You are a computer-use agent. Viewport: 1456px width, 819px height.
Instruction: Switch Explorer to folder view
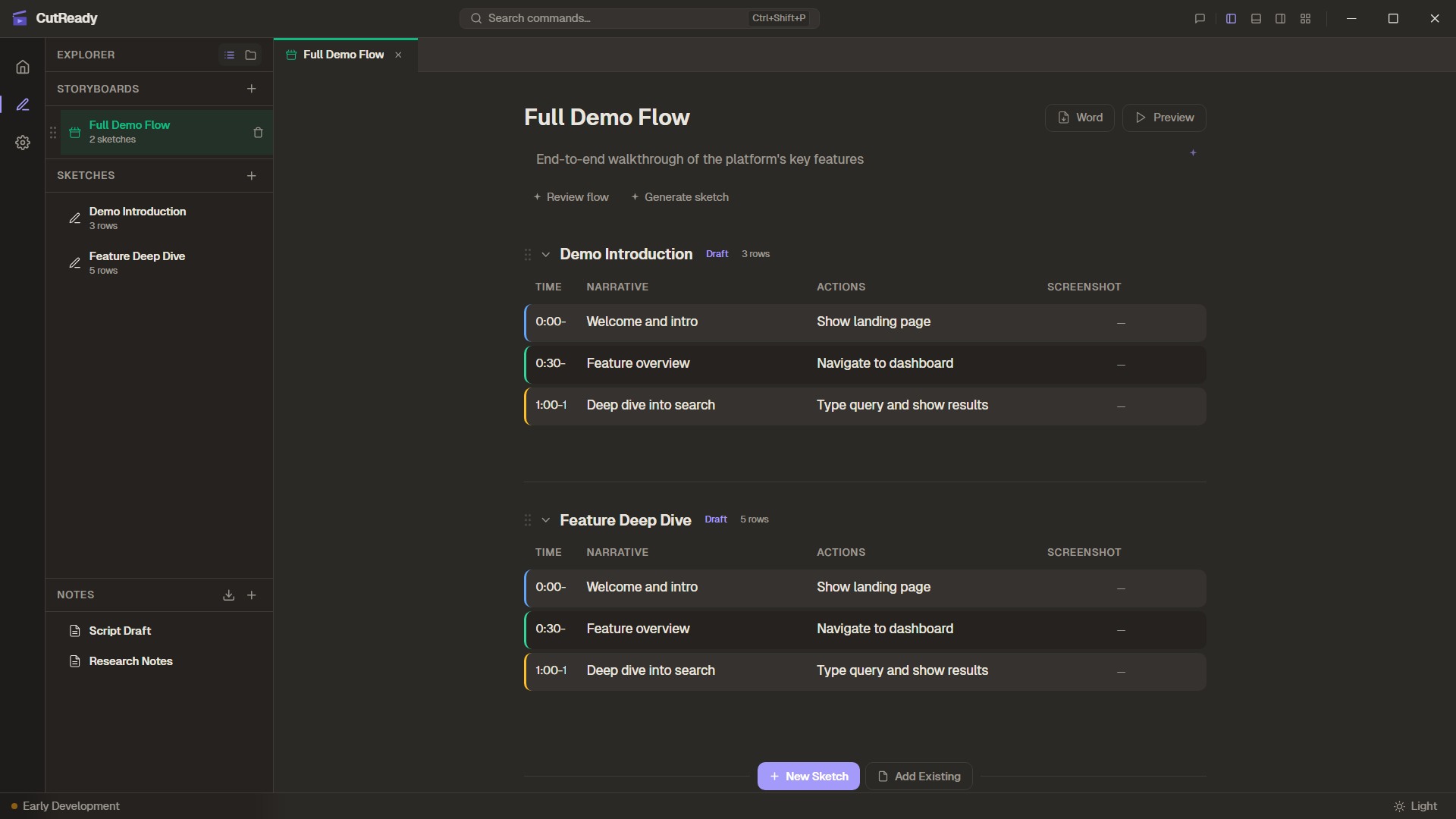[x=251, y=55]
